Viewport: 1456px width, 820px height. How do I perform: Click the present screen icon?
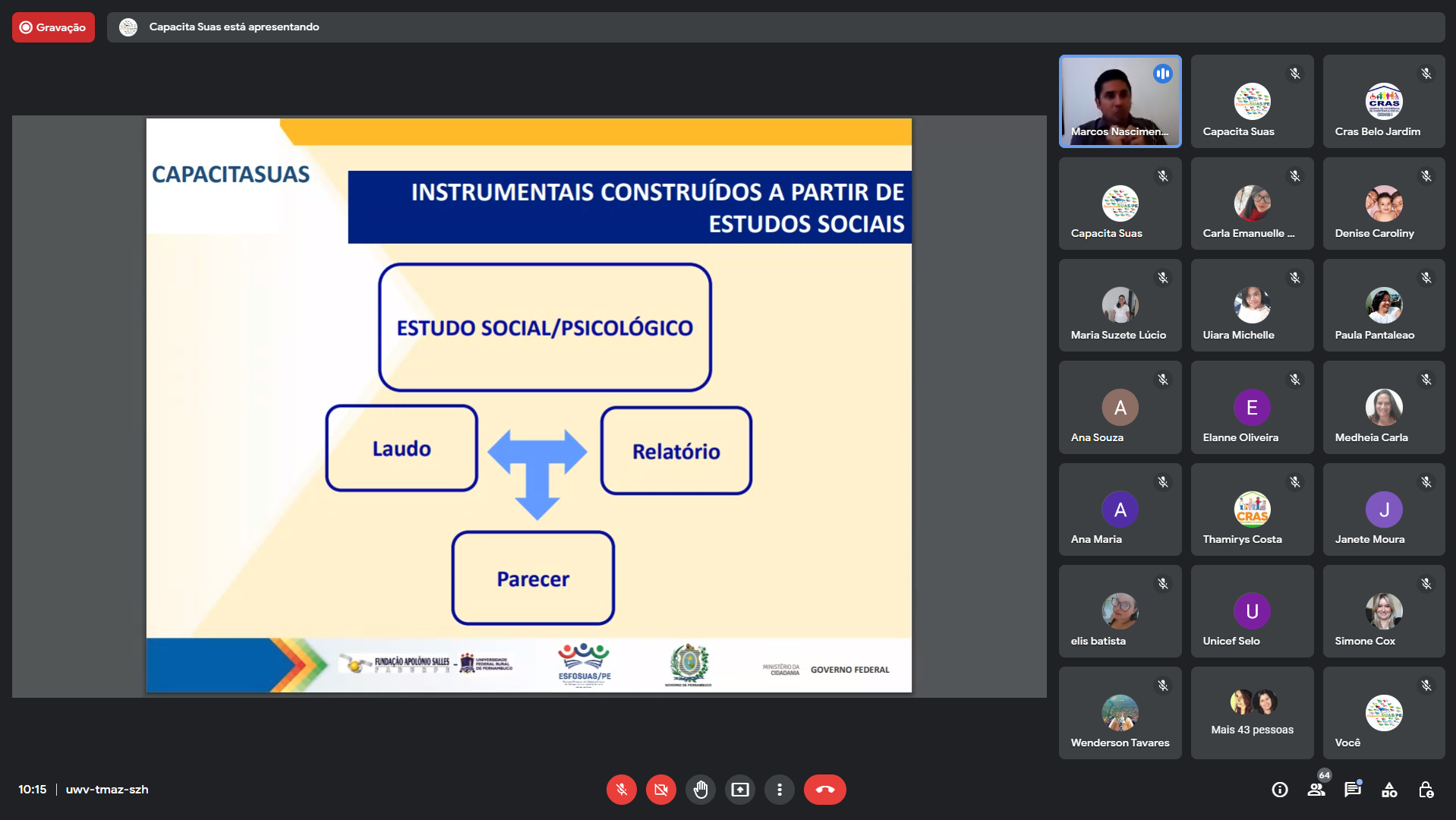point(739,790)
